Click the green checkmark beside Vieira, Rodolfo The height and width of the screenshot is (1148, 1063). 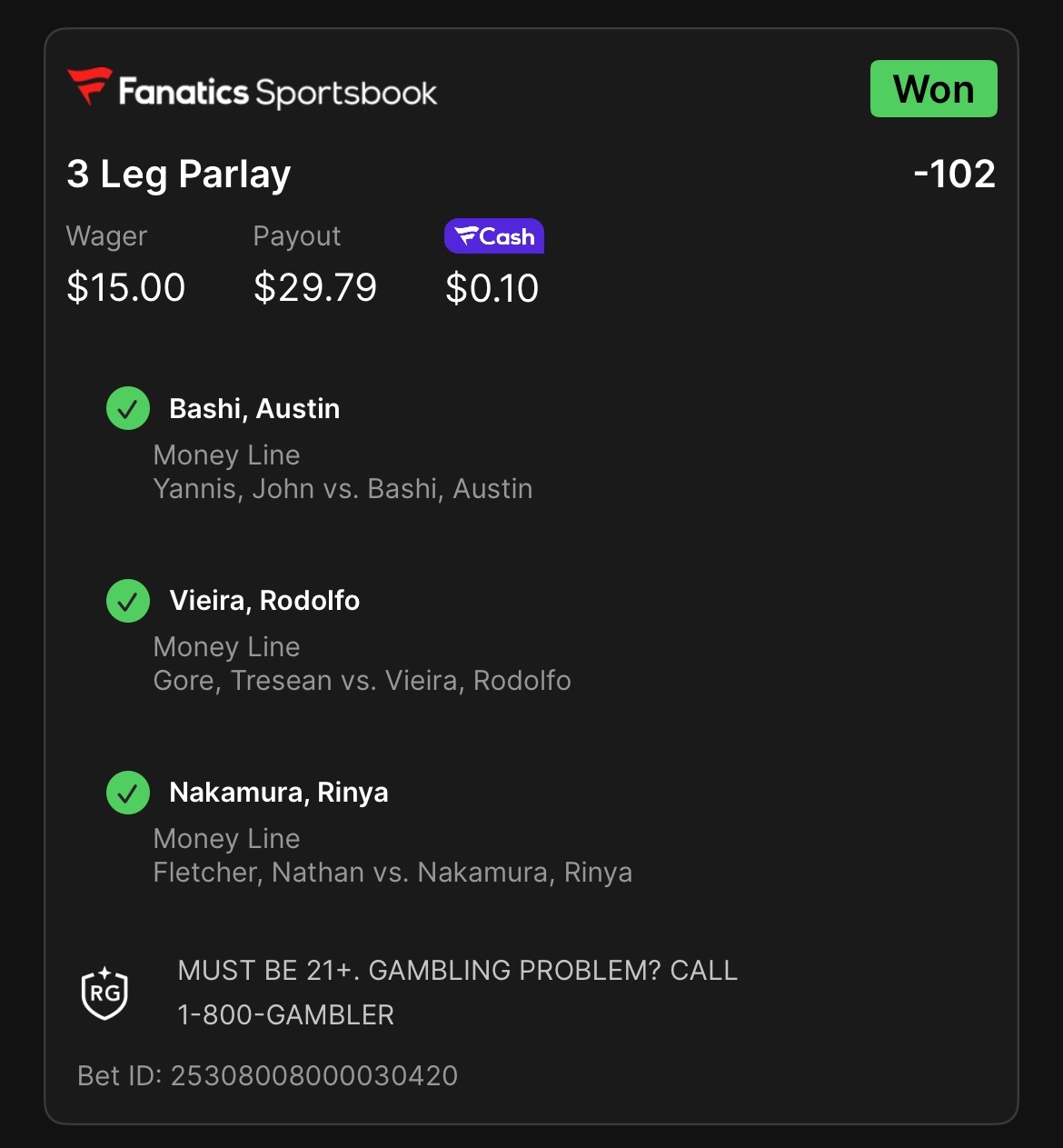coord(128,601)
